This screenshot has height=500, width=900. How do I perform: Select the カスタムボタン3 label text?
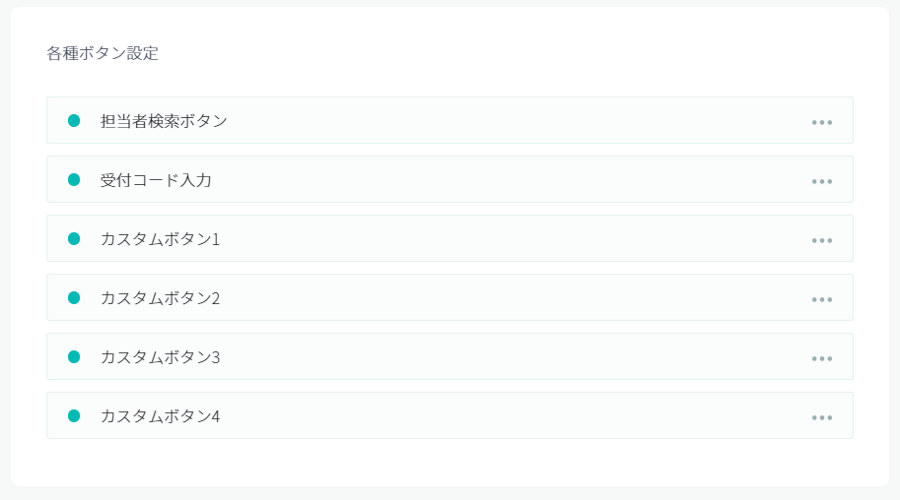(x=160, y=357)
